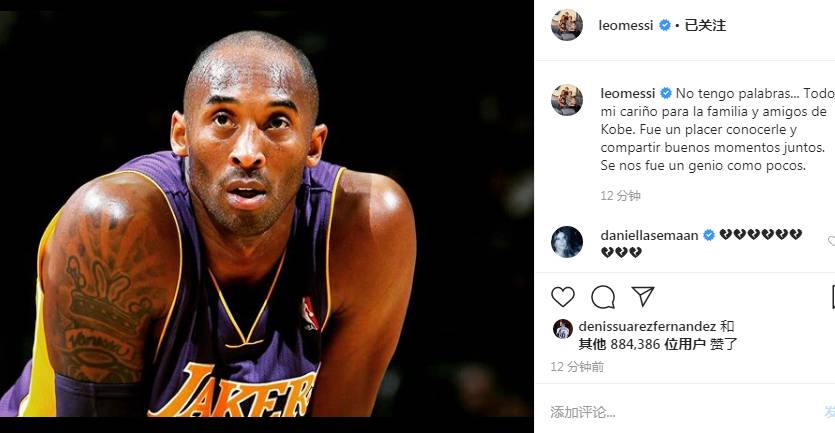Click the 12 分钟前 post timestamp
The width and height of the screenshot is (835, 433).
577,366
